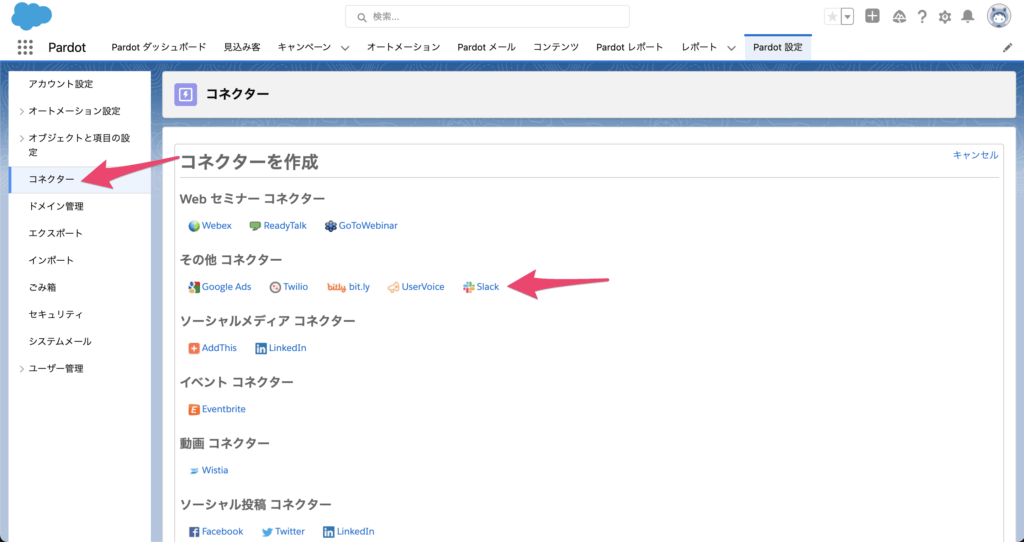Open the Pardot ダッシュボード tab

[x=159, y=47]
